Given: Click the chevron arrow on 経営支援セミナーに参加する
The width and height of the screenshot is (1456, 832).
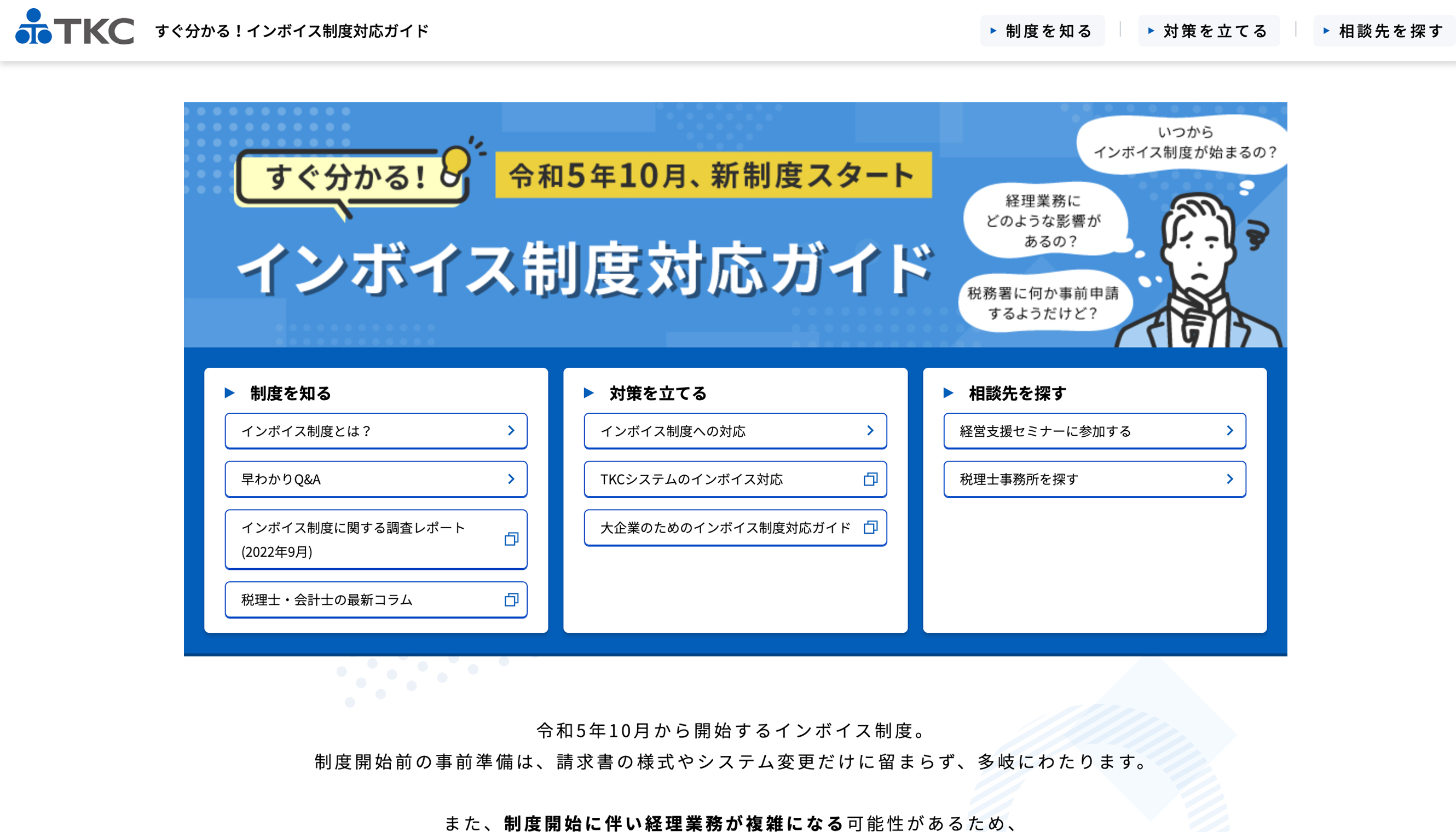Looking at the screenshot, I should coord(1230,431).
